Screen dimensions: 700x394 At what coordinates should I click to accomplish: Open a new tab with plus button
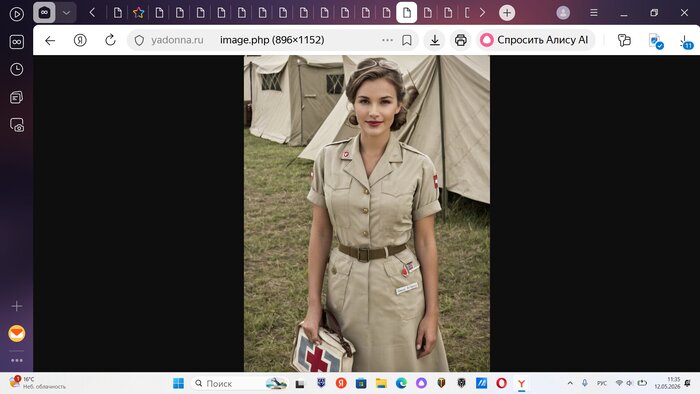507,13
